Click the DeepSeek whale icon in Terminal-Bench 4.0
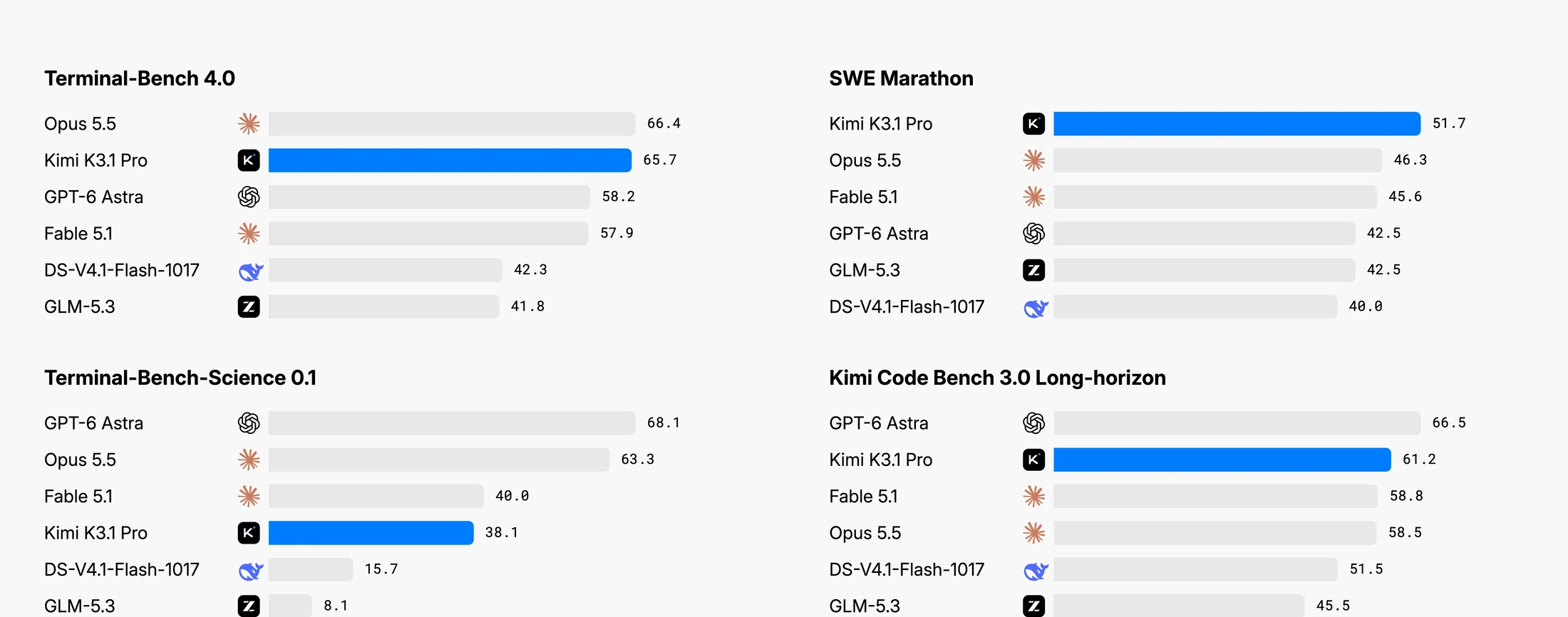1568x617 pixels. (x=250, y=271)
